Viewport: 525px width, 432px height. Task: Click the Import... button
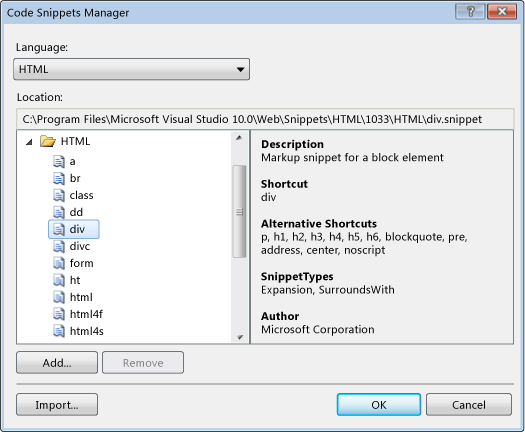pyautogui.click(x=57, y=405)
